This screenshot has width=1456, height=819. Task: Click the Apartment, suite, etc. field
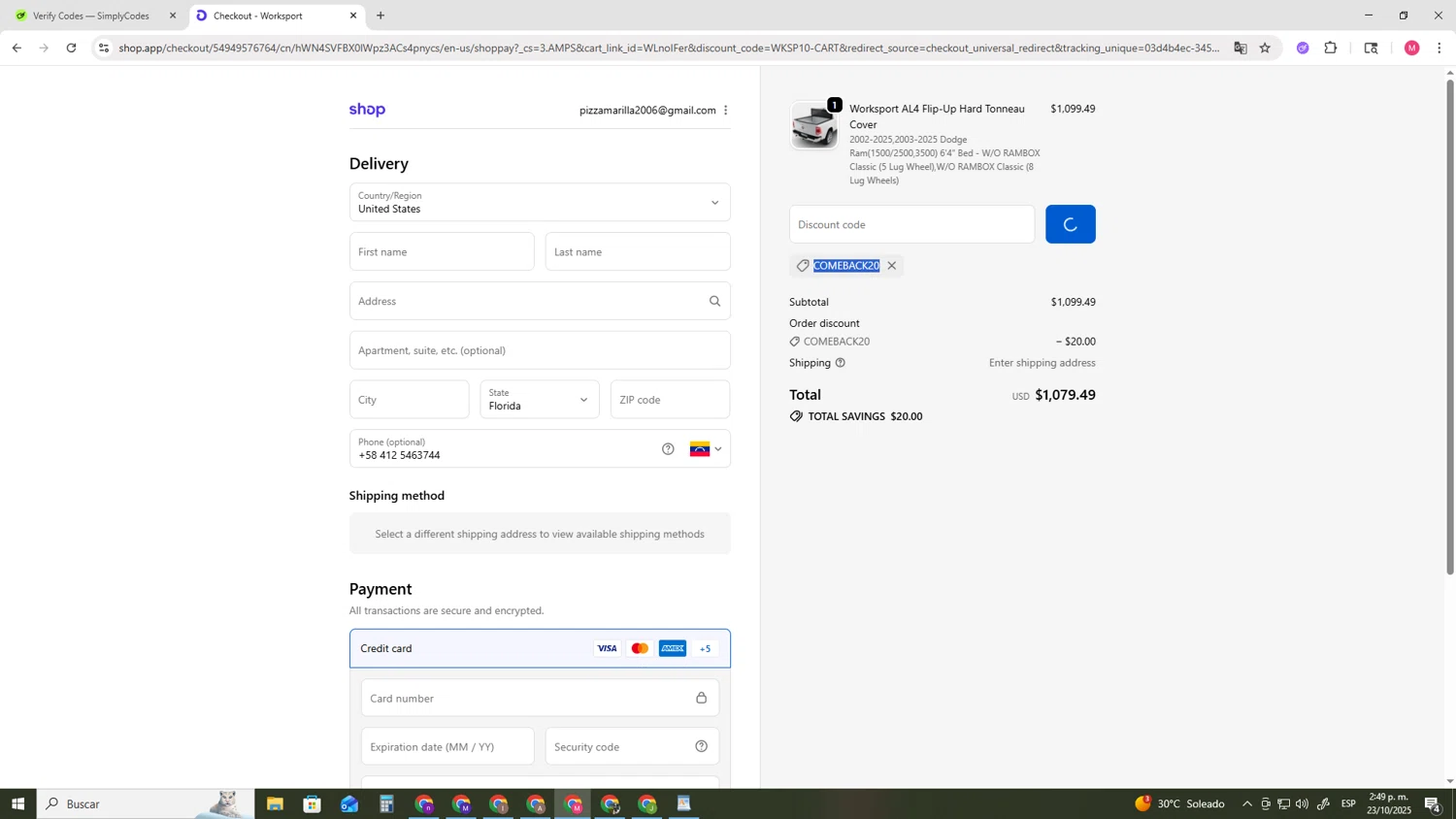(540, 350)
